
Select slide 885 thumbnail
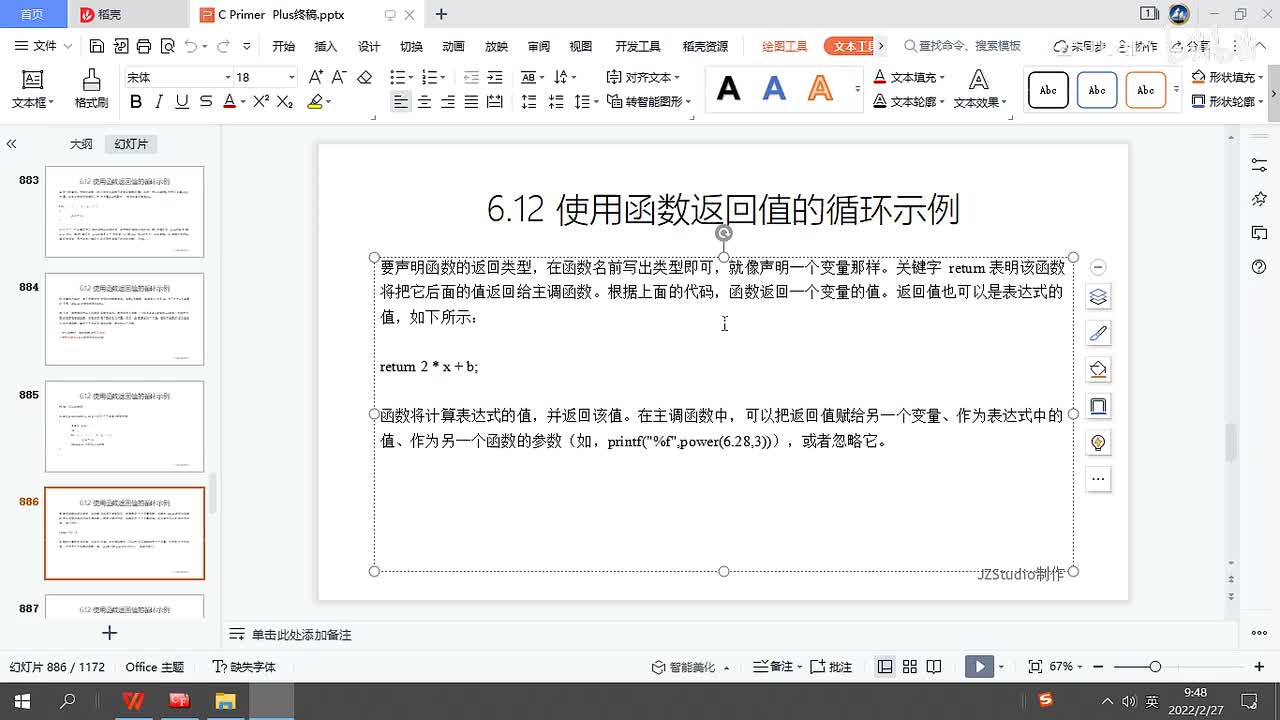click(x=124, y=426)
